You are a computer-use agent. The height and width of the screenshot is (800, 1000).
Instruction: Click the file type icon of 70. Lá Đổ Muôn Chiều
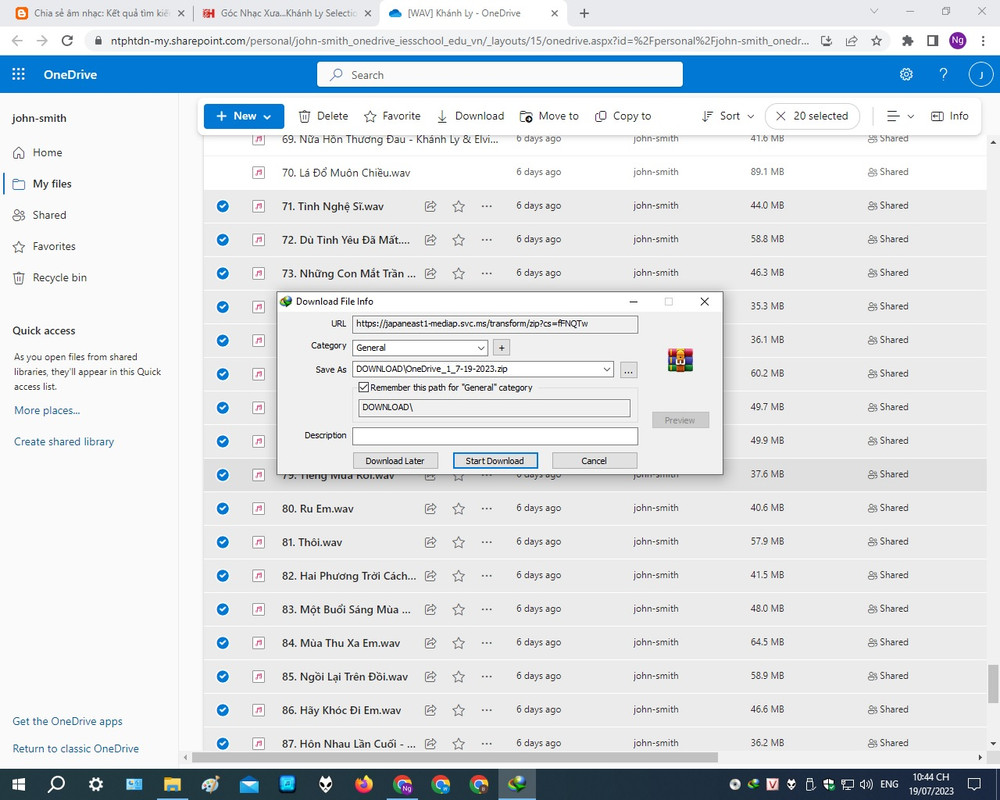coord(258,172)
